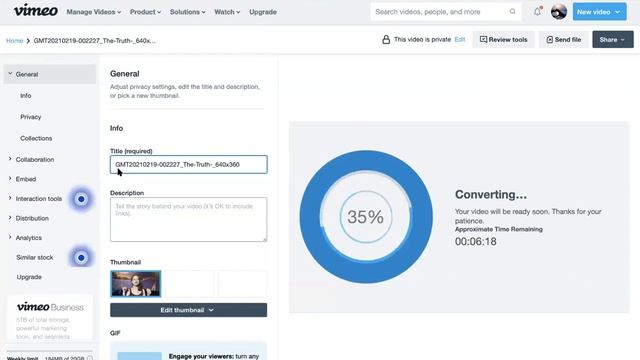Select Collections sidebar item
Image resolution: width=640 pixels, height=360 pixels.
[x=36, y=138]
